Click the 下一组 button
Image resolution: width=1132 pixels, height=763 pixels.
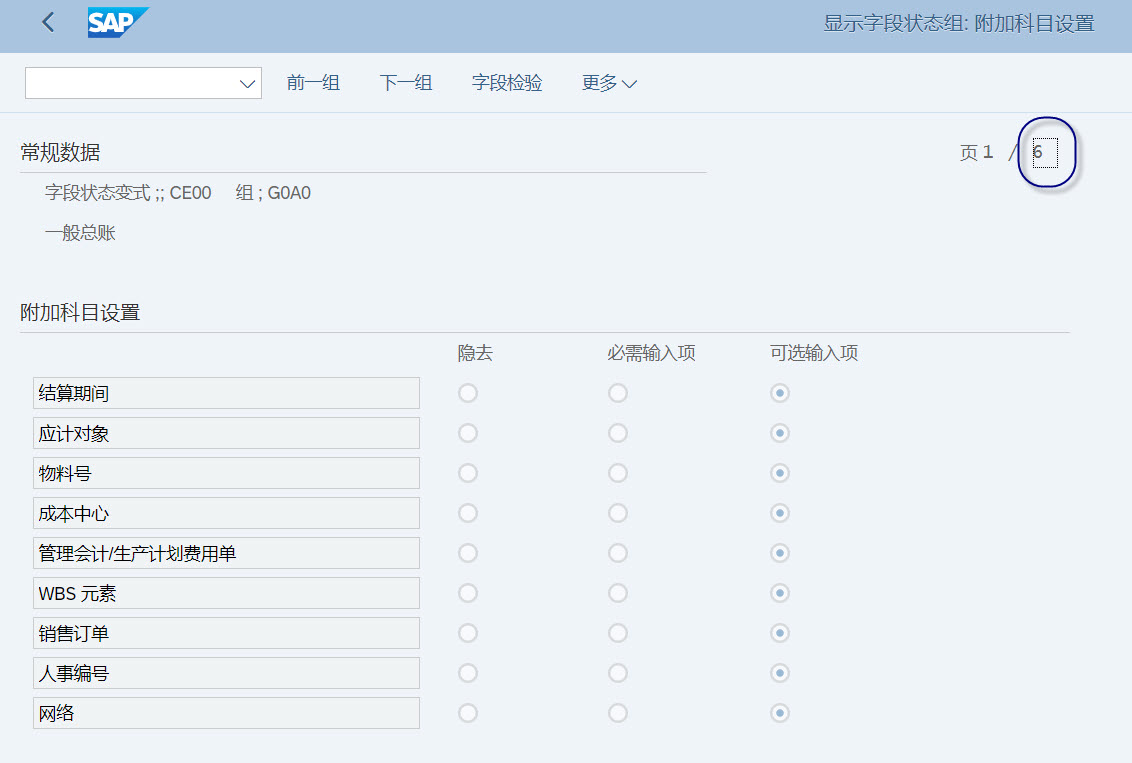(405, 83)
